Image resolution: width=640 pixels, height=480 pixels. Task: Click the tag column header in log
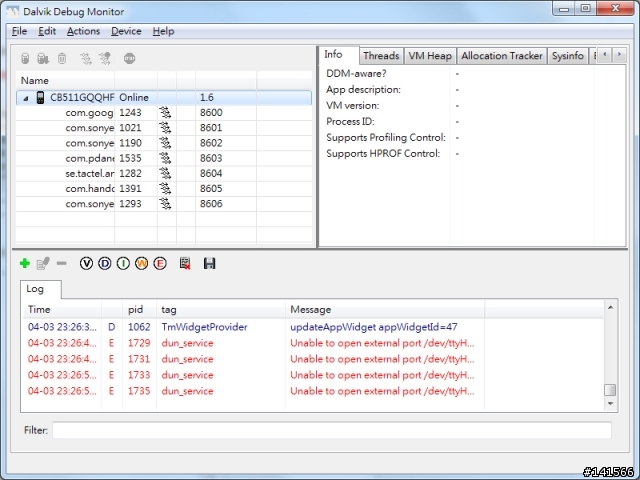point(221,310)
